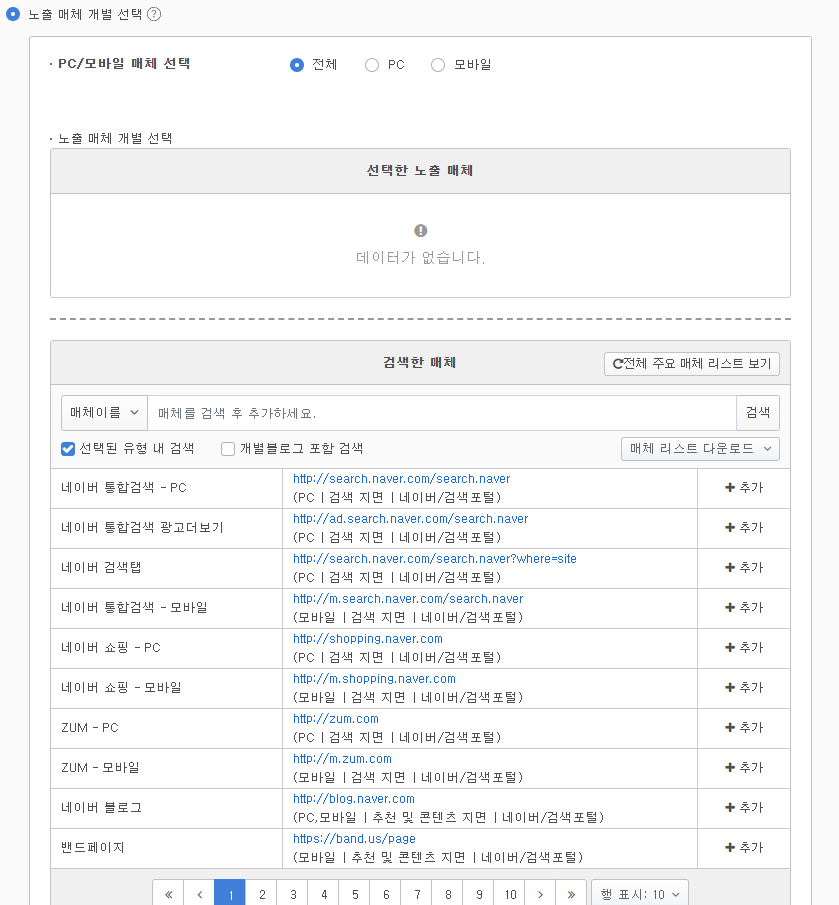This screenshot has height=905, width=839.
Task: Add 네이버 통합검색 광고더보기 media
Action: [x=744, y=528]
